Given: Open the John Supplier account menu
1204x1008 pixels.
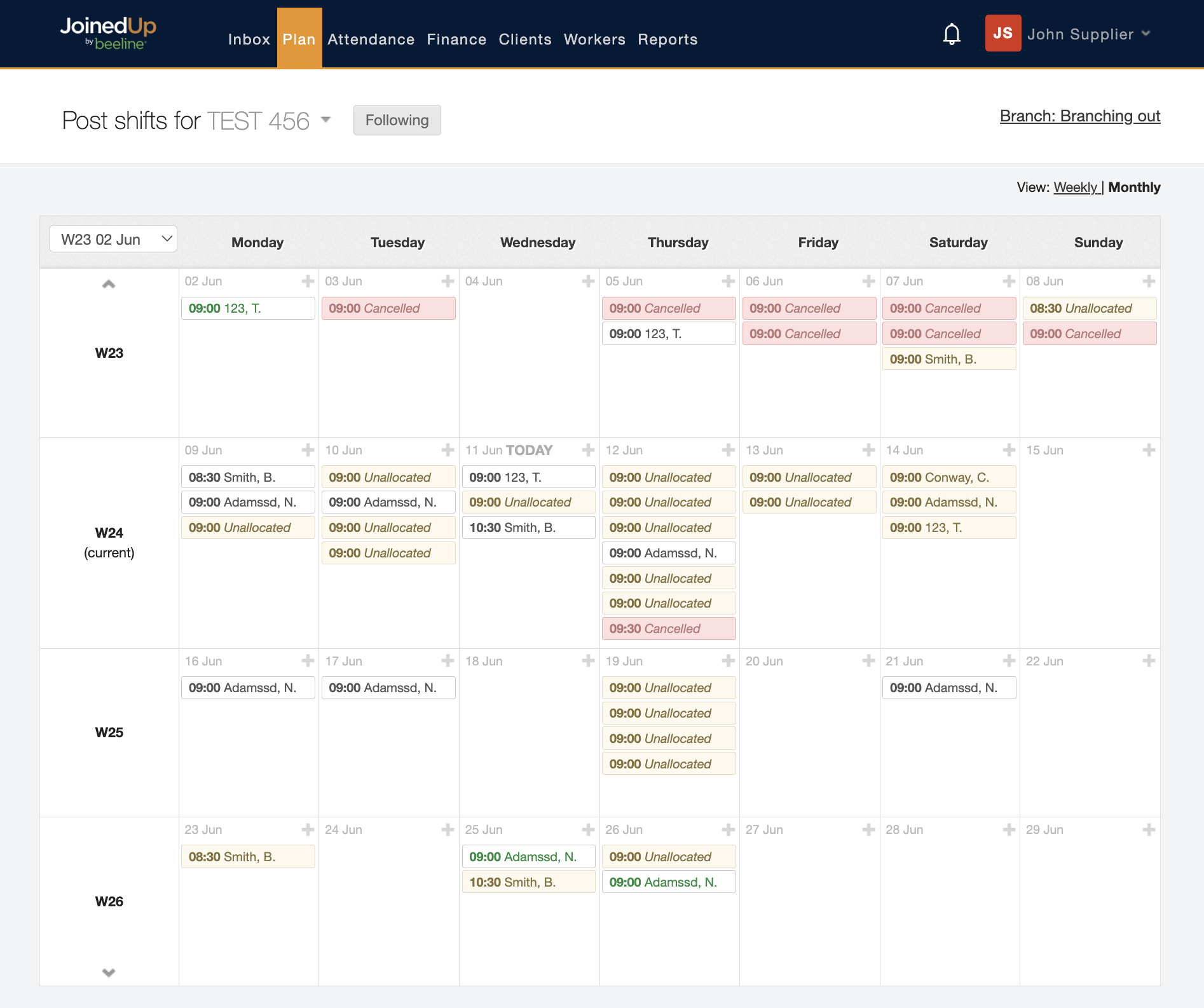Looking at the screenshot, I should click(x=1088, y=34).
